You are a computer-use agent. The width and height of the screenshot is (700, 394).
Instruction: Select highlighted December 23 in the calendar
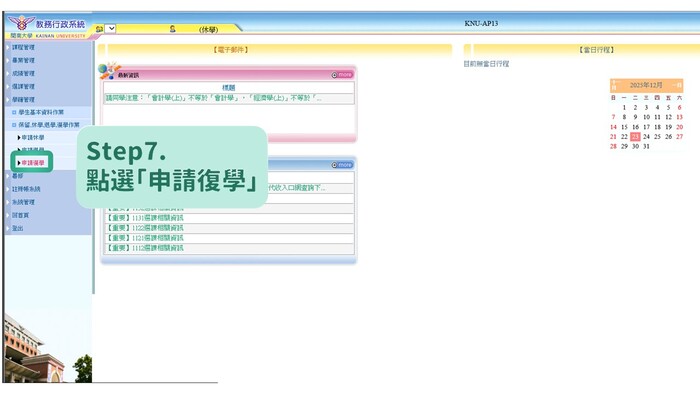pos(635,137)
